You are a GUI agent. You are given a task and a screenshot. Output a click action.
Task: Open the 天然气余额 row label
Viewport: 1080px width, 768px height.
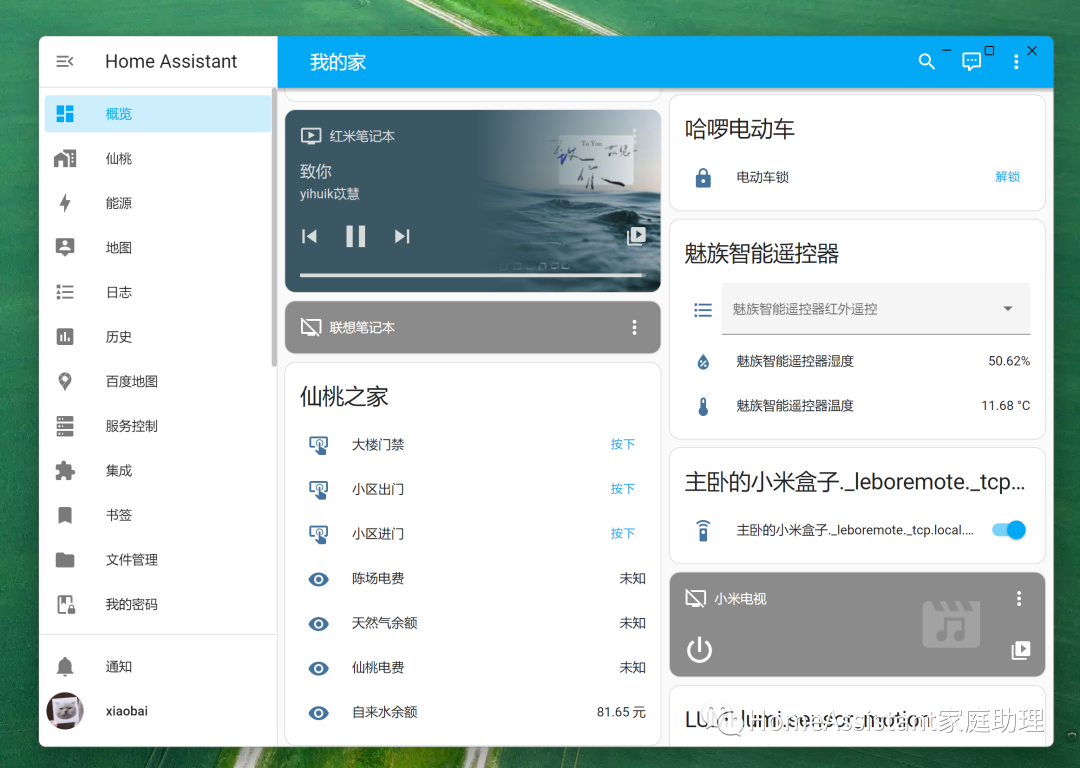pos(384,623)
